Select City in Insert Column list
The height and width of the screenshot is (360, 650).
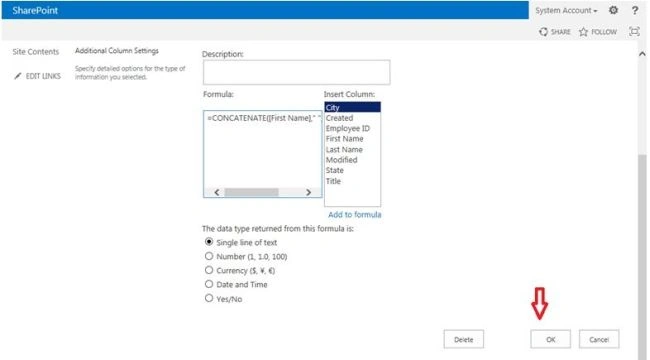pos(352,107)
